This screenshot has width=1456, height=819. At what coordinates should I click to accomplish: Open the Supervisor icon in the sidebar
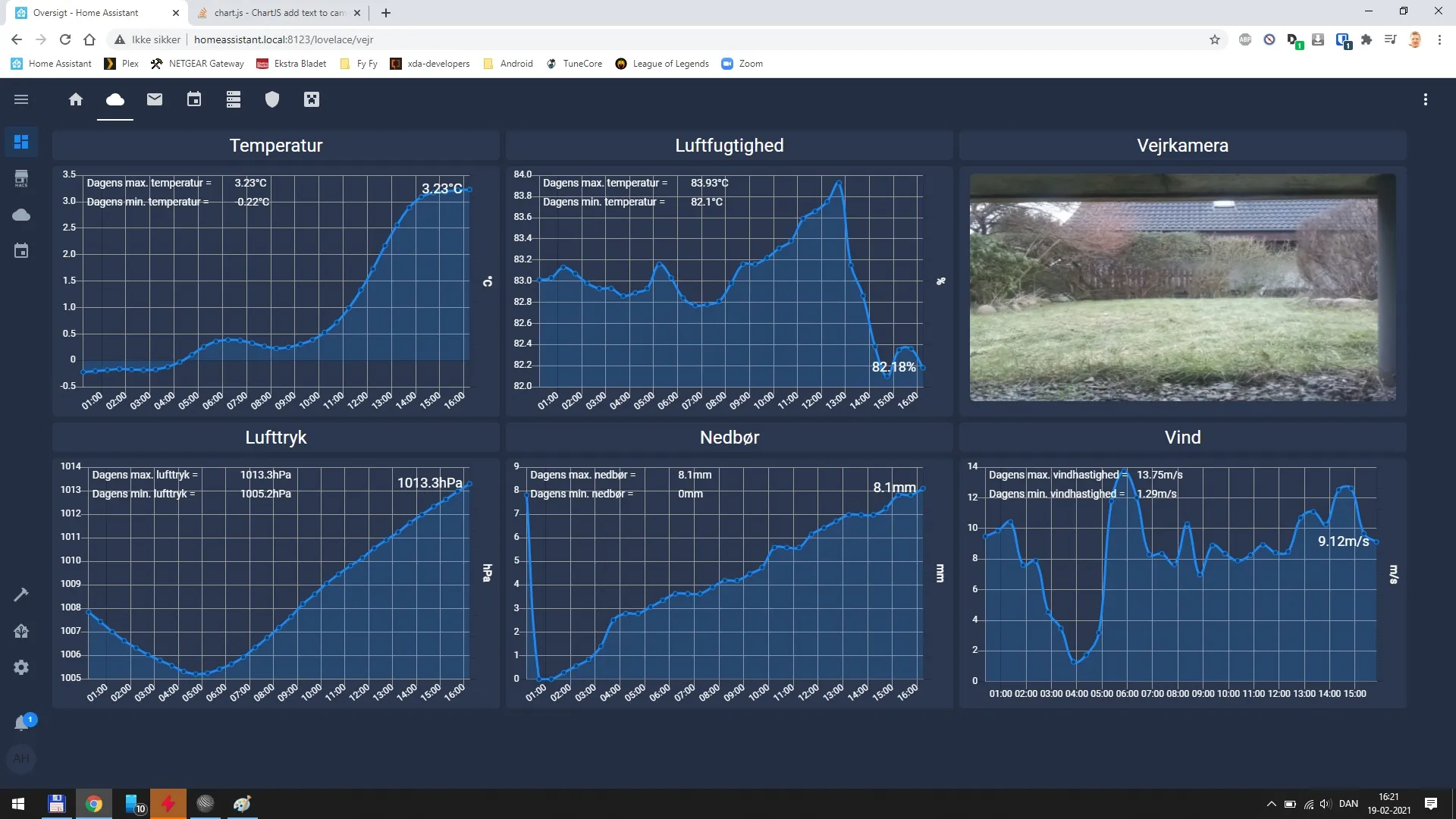point(21,631)
